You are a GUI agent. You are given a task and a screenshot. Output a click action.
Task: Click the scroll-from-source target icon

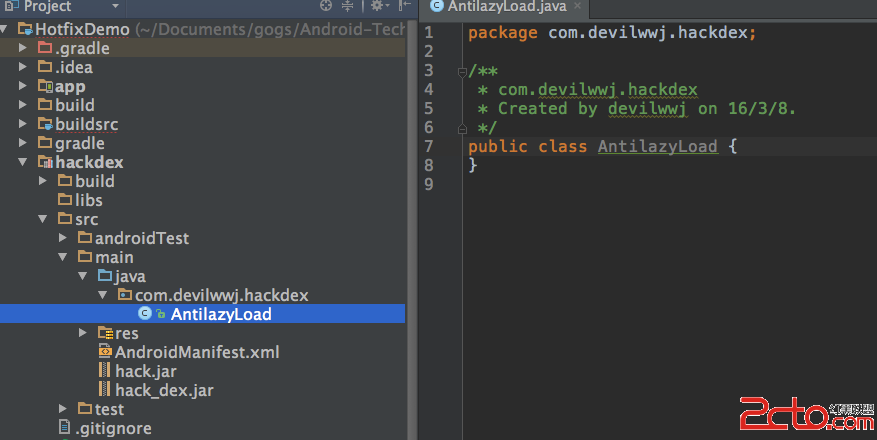click(x=326, y=6)
